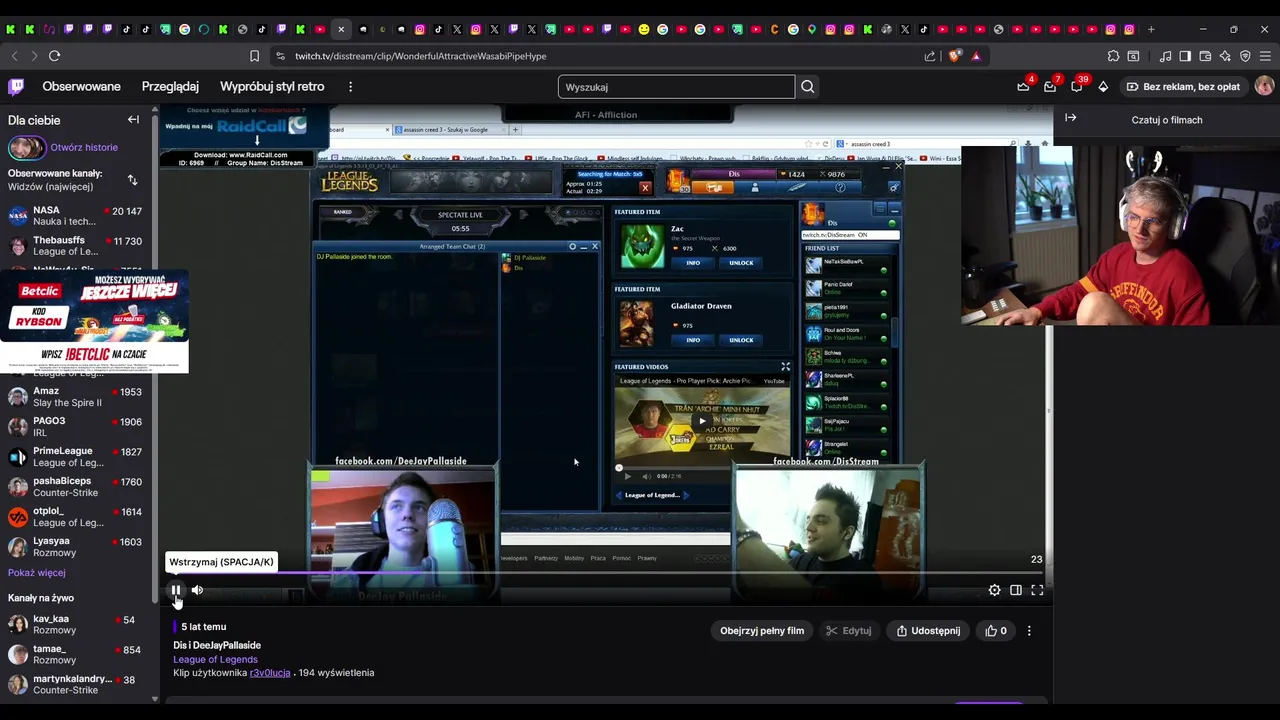Screen dimensions: 1280x720
Task: Change followed channels sort order
Action: 132,180
